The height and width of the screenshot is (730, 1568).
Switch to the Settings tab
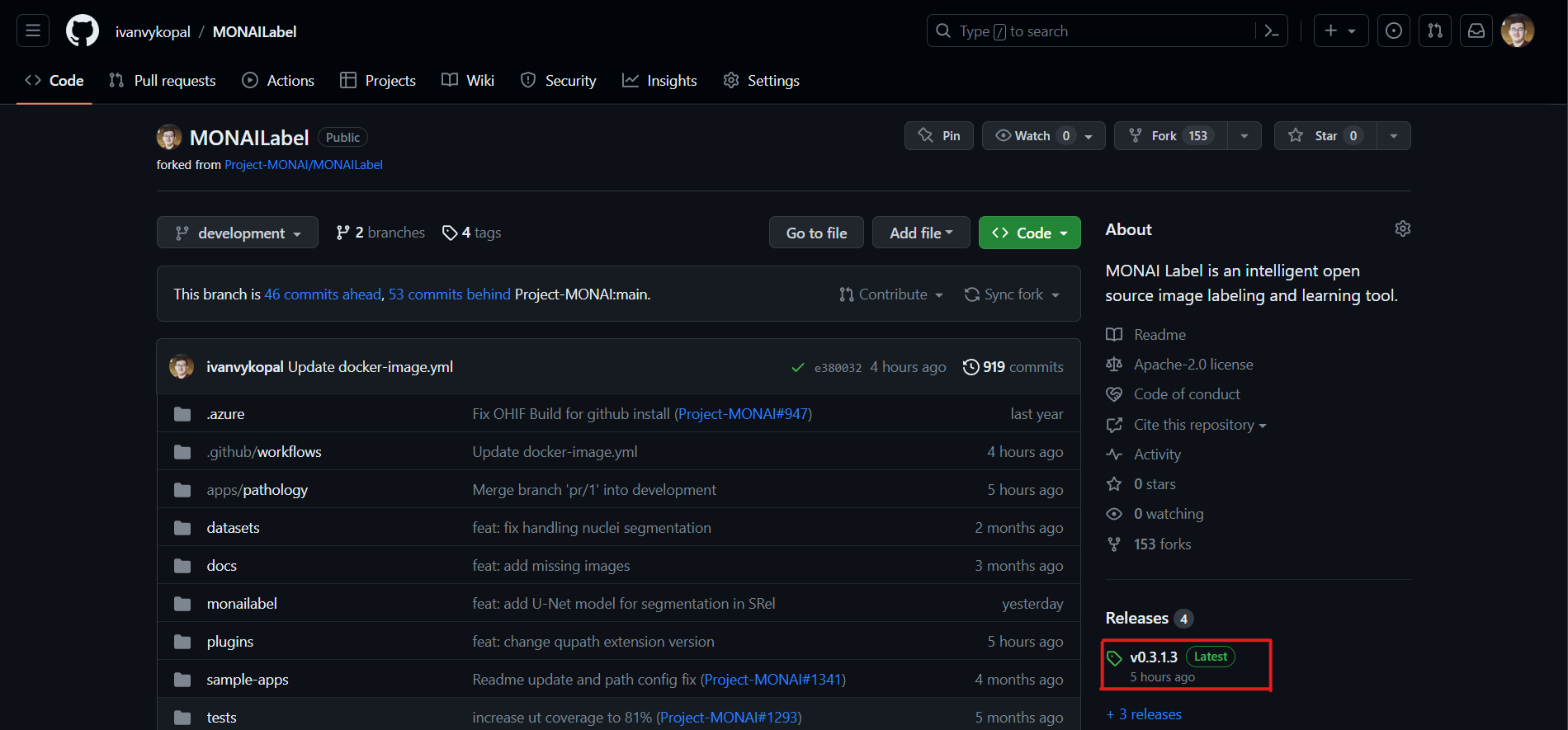coord(761,80)
